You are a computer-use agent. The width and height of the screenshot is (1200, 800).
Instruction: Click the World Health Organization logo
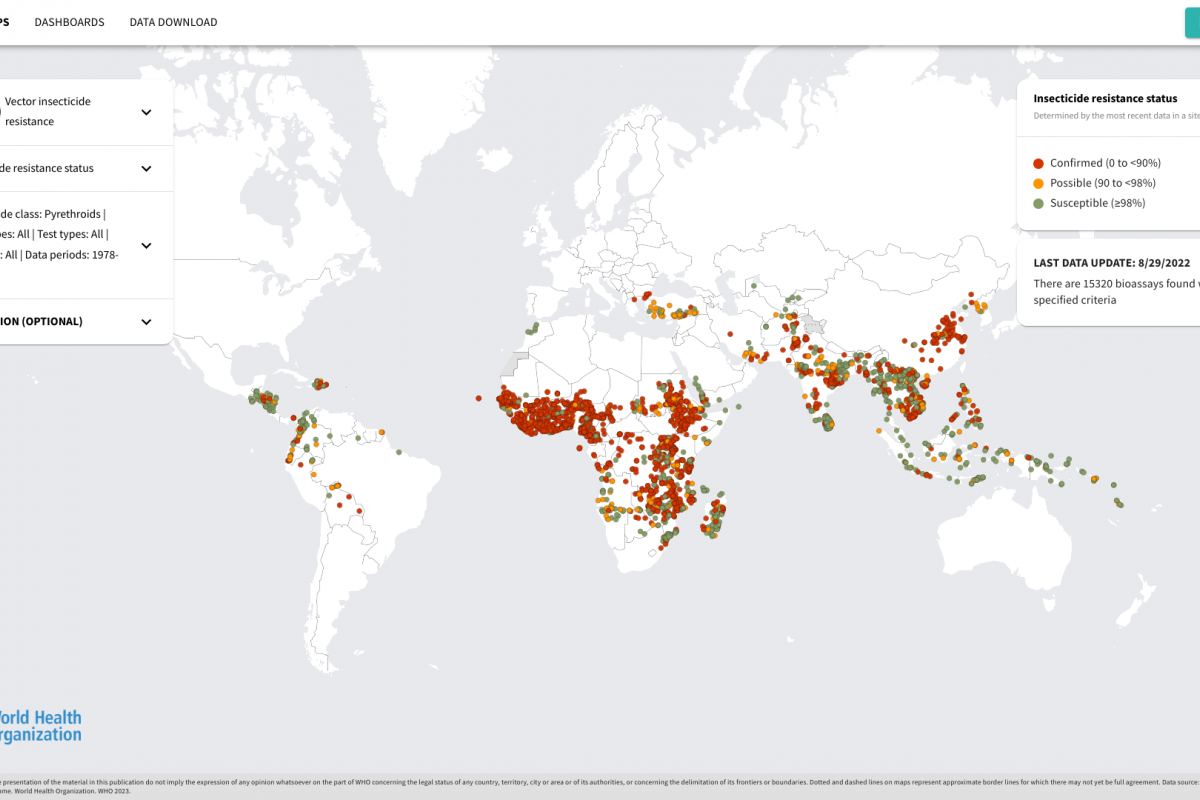pyautogui.click(x=40, y=726)
